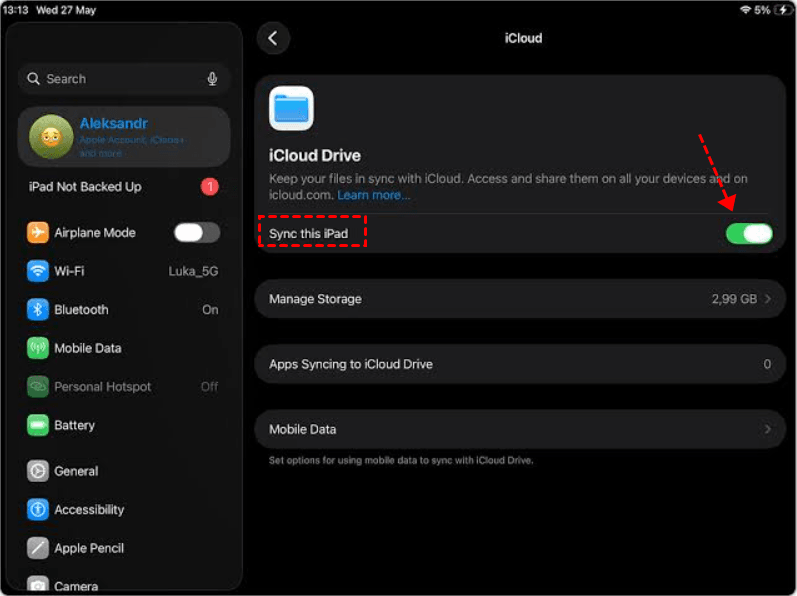
Task: Tap the iCloud page title
Action: click(523, 38)
